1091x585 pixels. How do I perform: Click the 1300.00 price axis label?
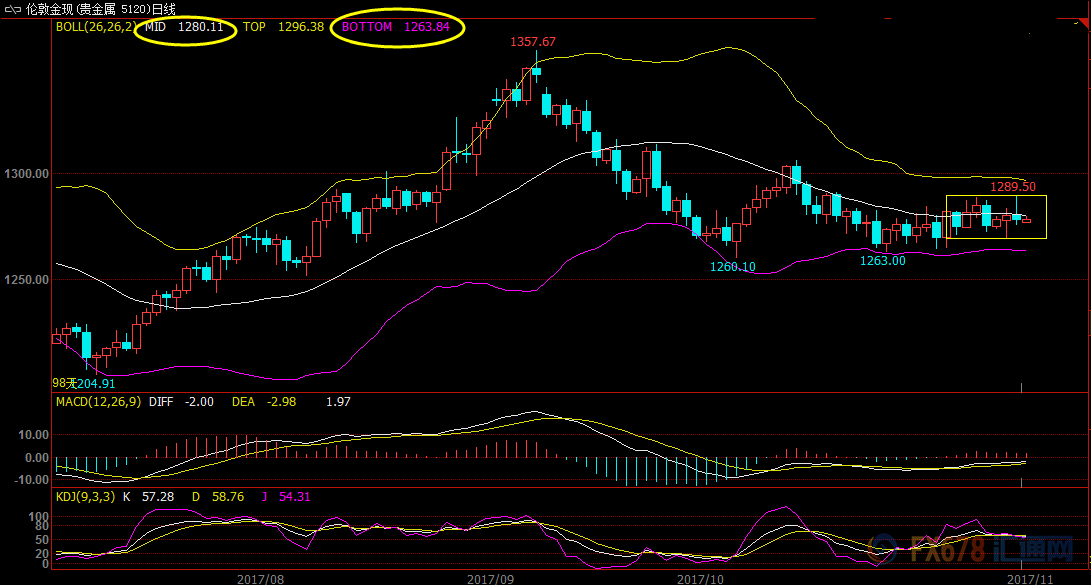(x=25, y=174)
